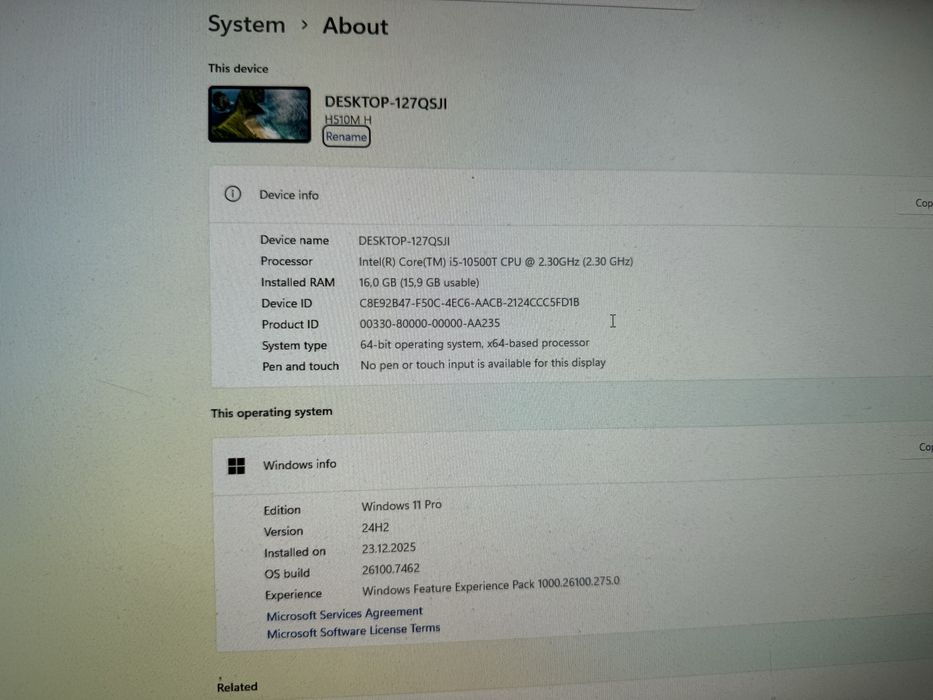Click the Processor label
The width and height of the screenshot is (933, 700).
[286, 261]
